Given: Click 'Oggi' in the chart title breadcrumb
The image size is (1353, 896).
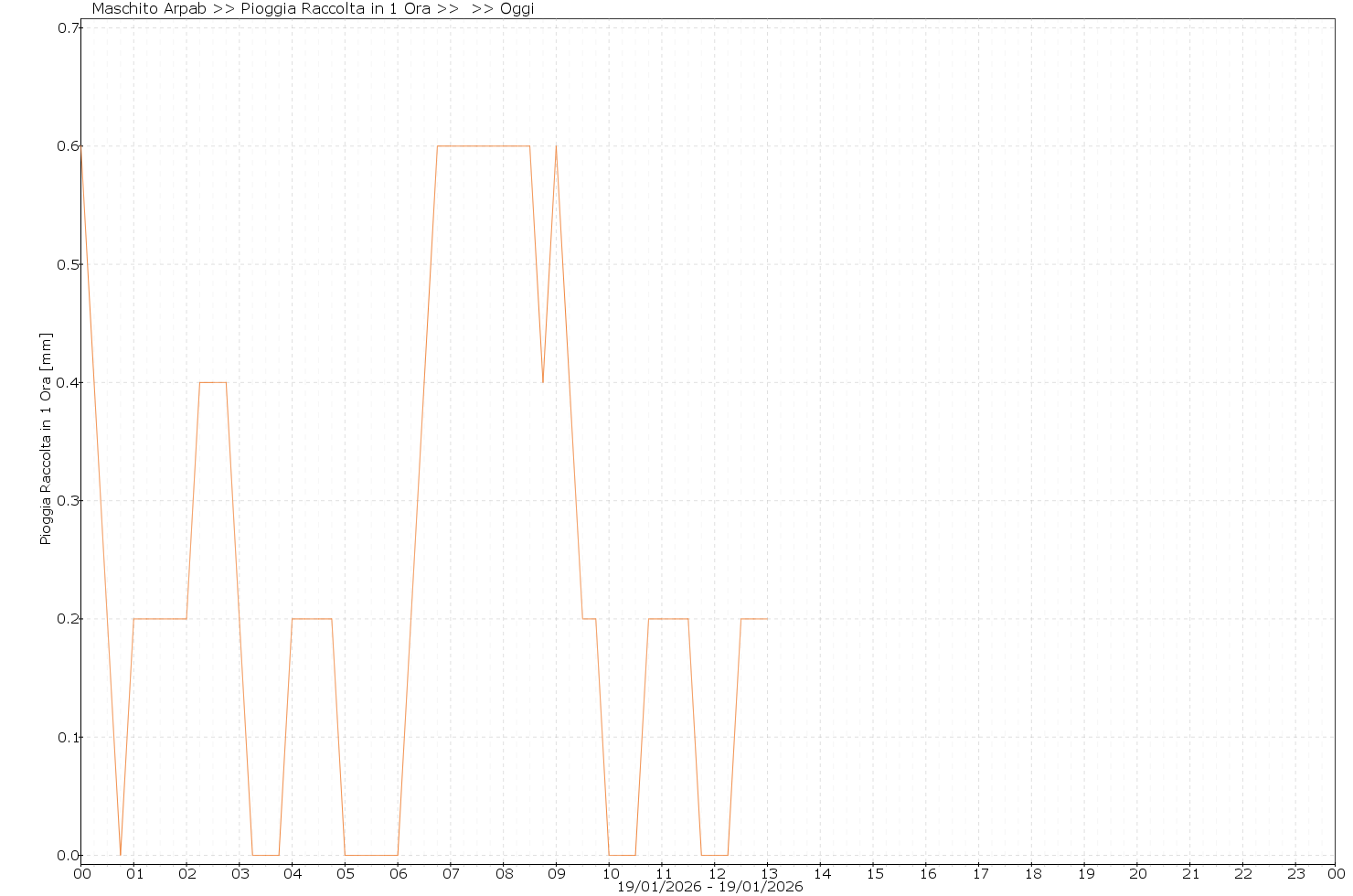Looking at the screenshot, I should [517, 8].
